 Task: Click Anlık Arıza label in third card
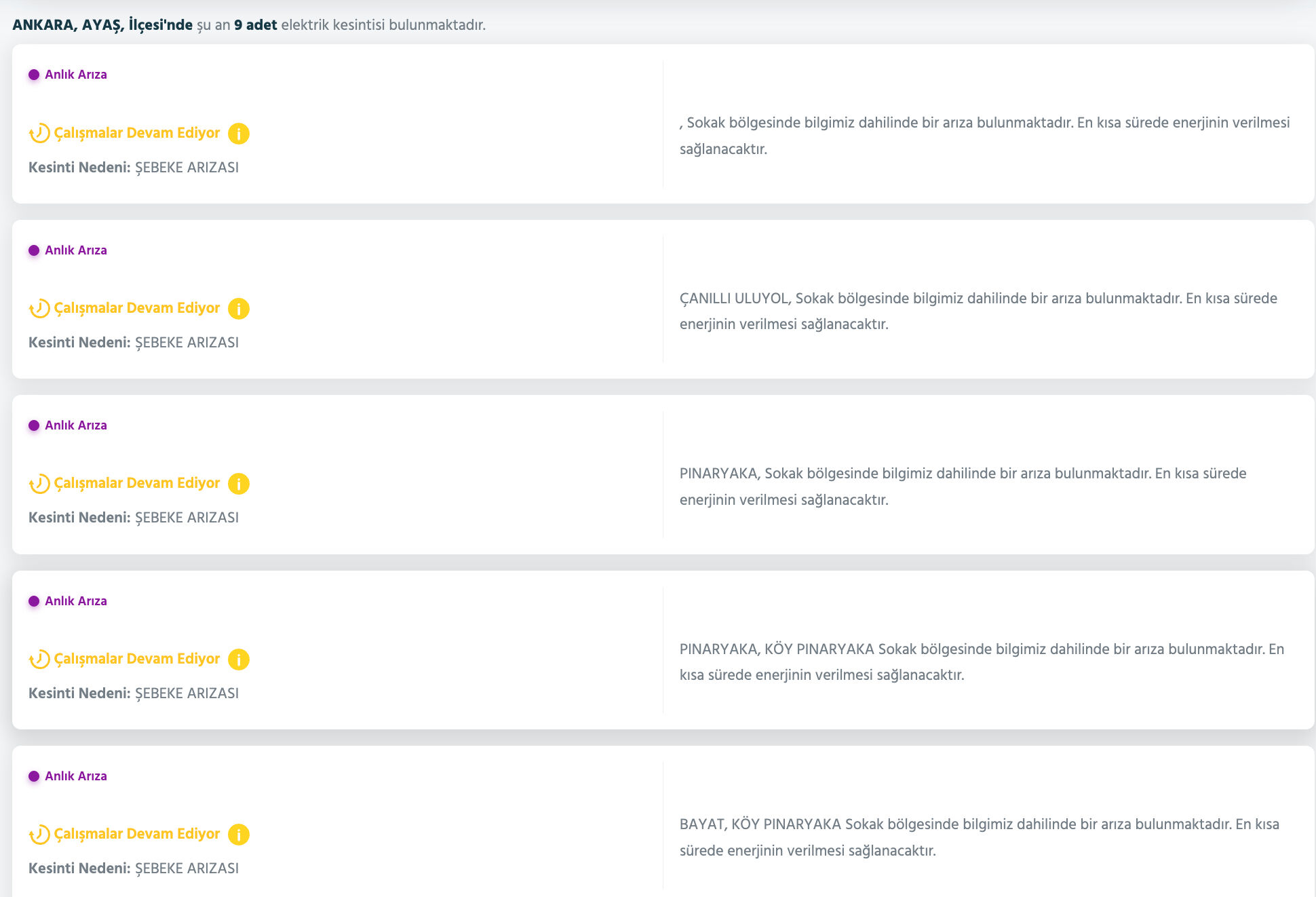(75, 425)
